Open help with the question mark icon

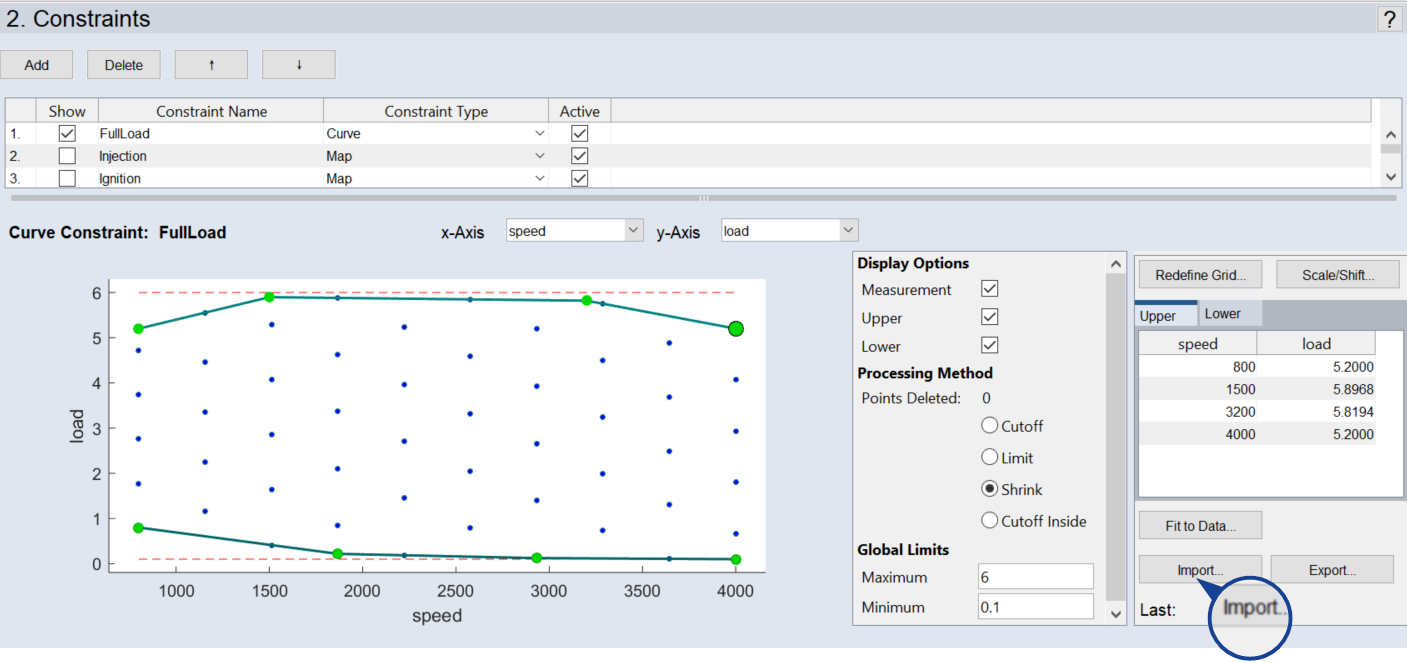(1390, 19)
